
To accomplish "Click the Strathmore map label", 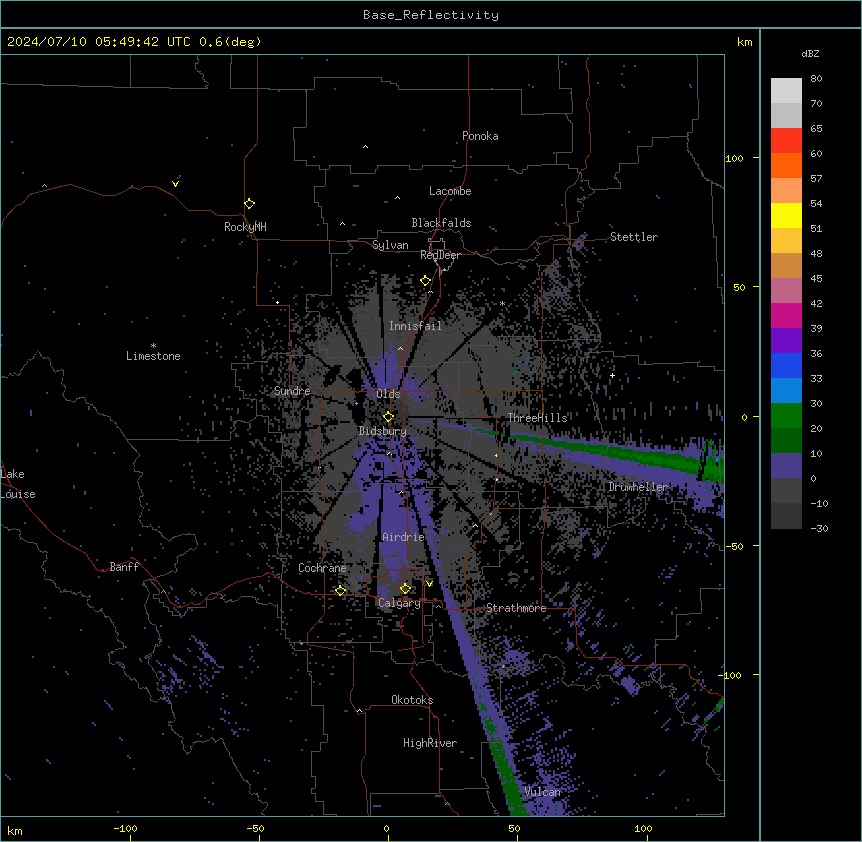I will point(516,608).
